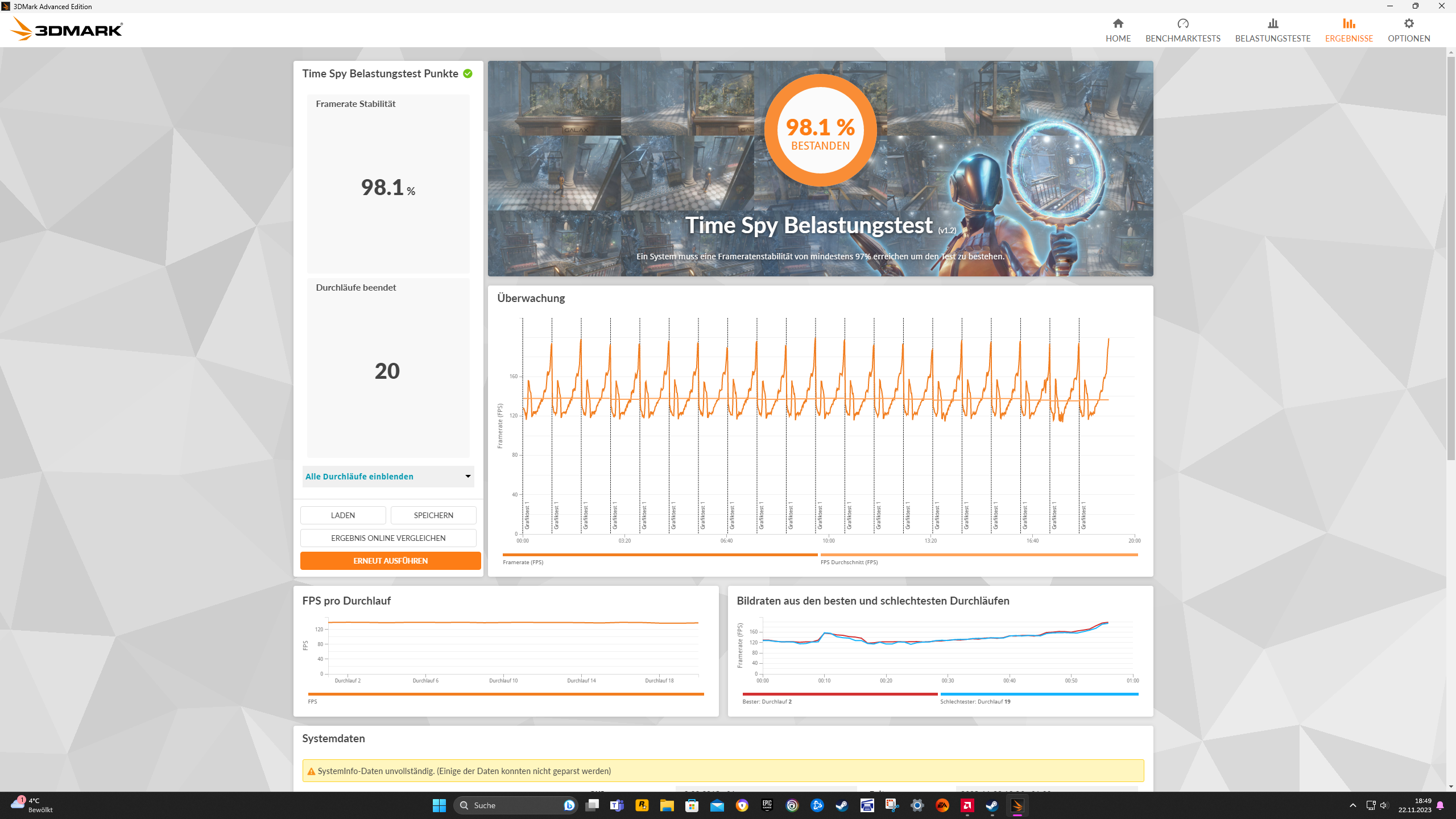This screenshot has height=819, width=1456.
Task: Click the SystemInfo warning triangle icon
Action: 311,771
